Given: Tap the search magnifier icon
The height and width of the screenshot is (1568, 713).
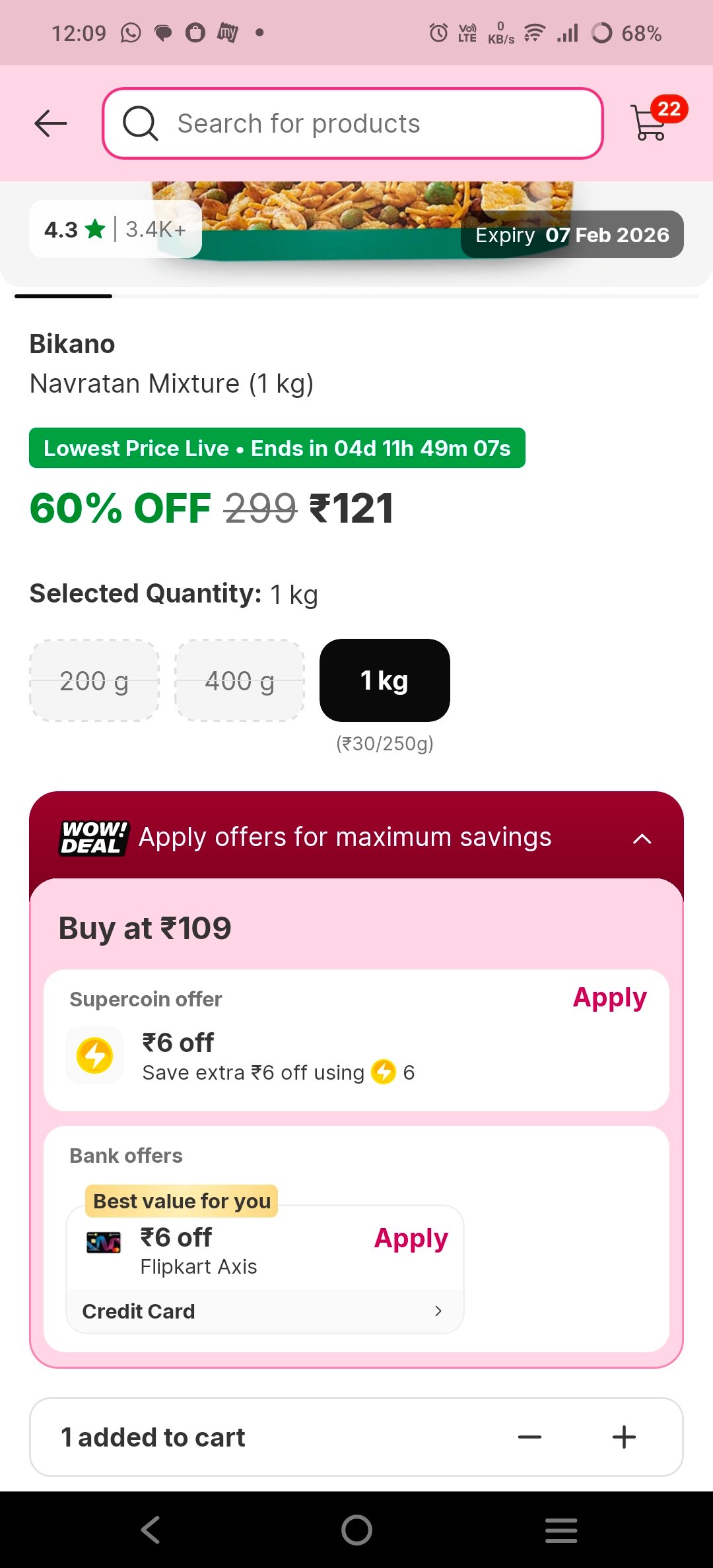Looking at the screenshot, I should tap(140, 123).
